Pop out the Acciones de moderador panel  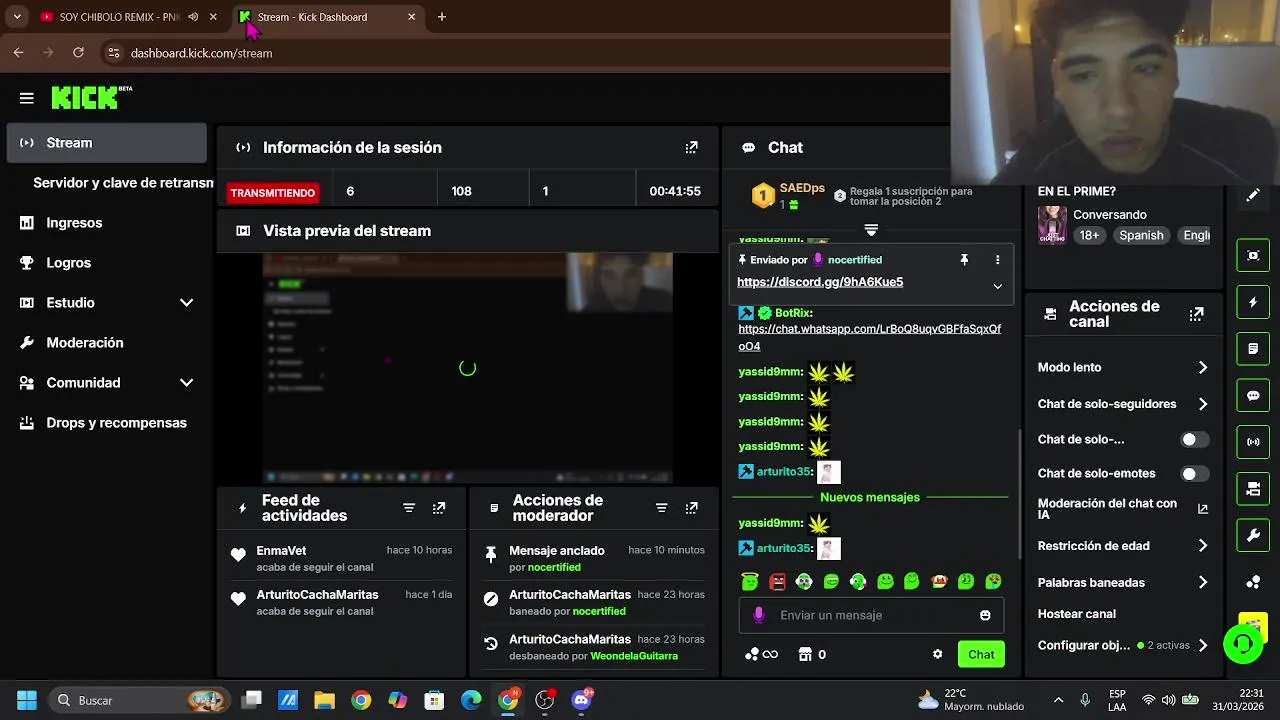[x=691, y=508]
